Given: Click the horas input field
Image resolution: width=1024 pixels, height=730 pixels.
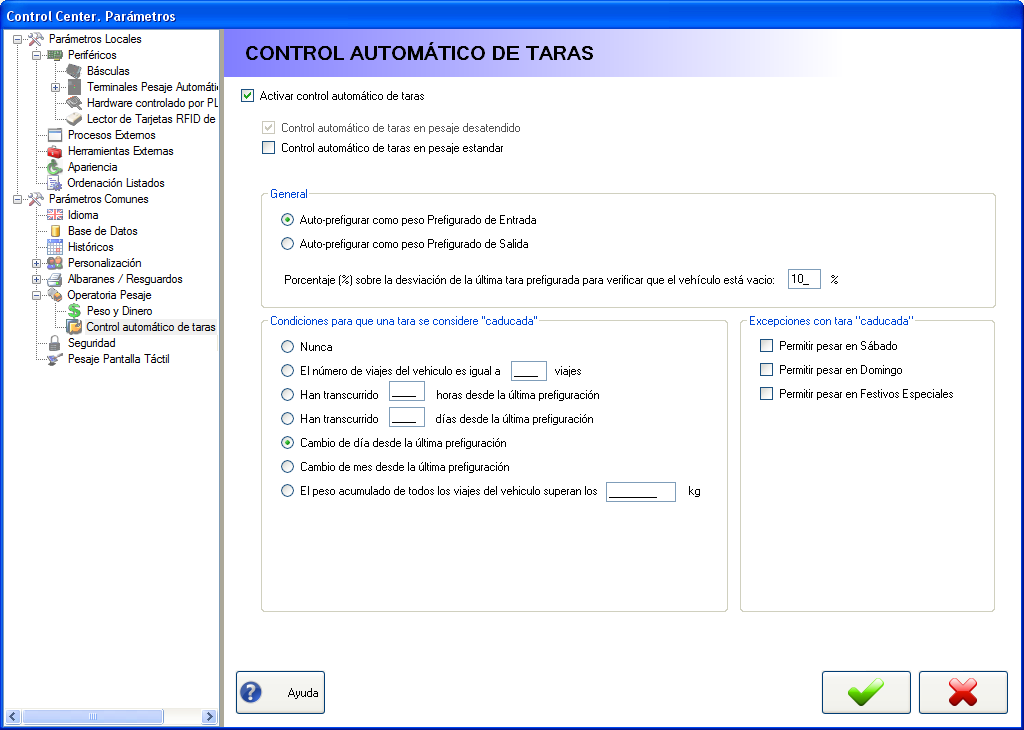Looking at the screenshot, I should click(x=407, y=392).
